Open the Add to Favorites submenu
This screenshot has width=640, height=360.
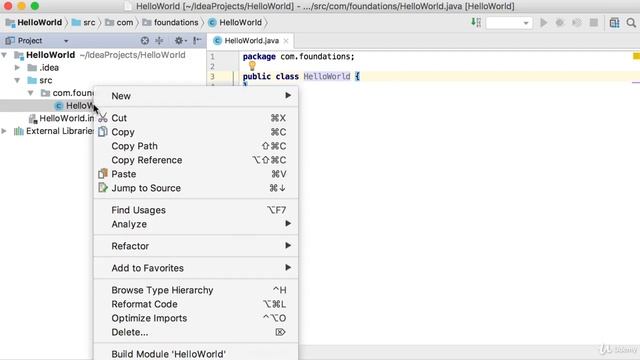196,268
